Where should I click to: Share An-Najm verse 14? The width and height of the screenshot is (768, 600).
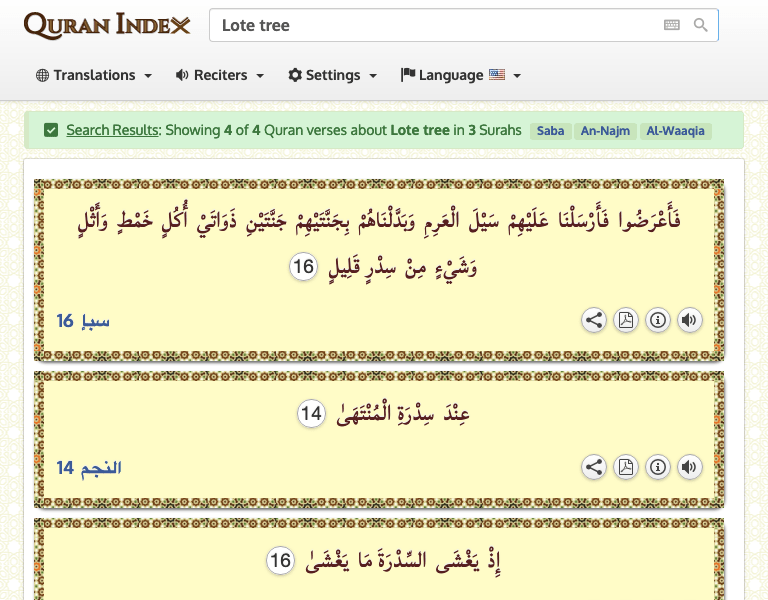[x=594, y=467]
